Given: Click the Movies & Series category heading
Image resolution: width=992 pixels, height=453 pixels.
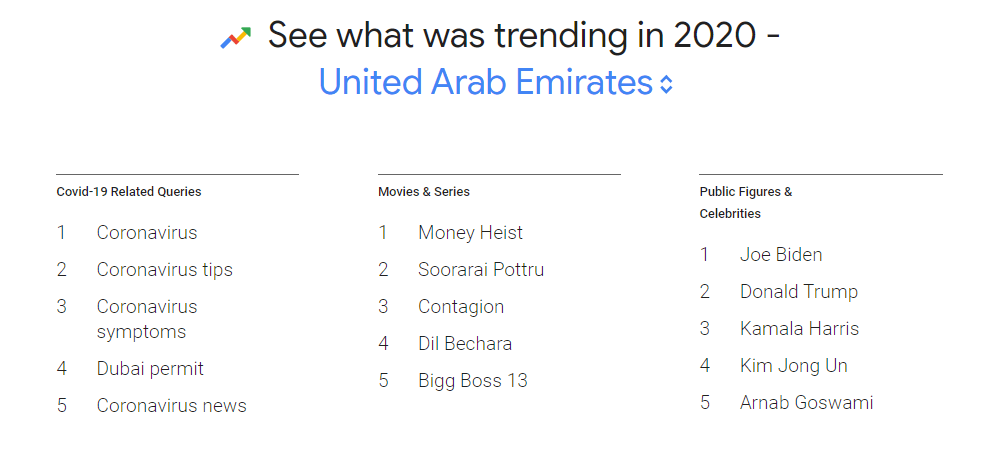Looking at the screenshot, I should click(x=424, y=192).
